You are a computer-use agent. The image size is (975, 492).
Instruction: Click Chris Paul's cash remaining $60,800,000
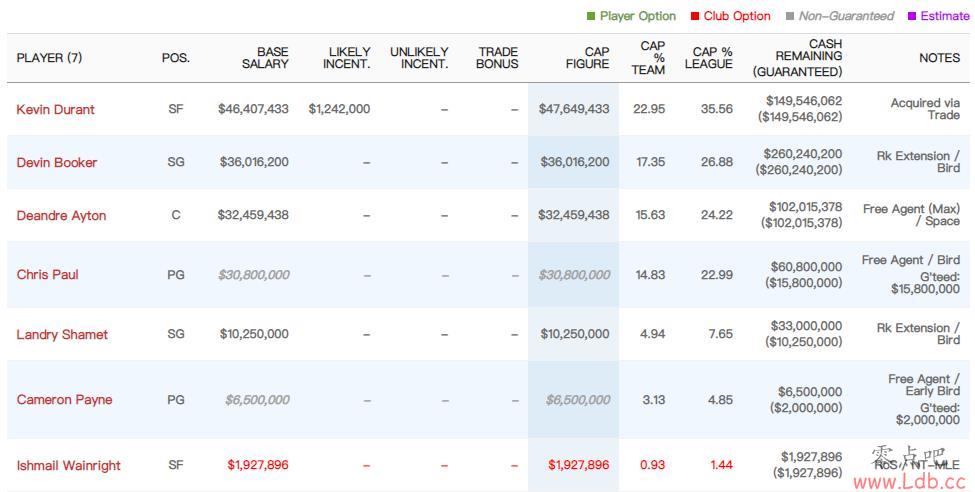806,267
